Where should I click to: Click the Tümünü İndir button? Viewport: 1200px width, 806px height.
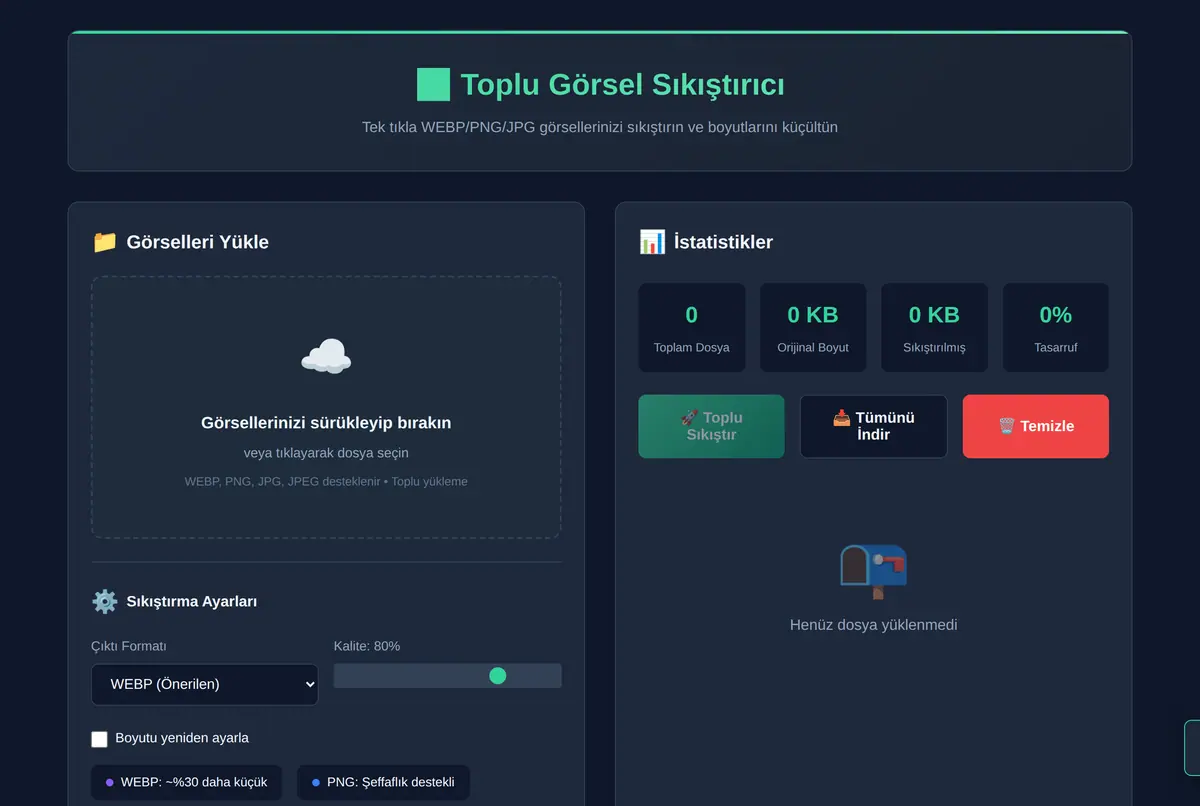[x=873, y=426]
